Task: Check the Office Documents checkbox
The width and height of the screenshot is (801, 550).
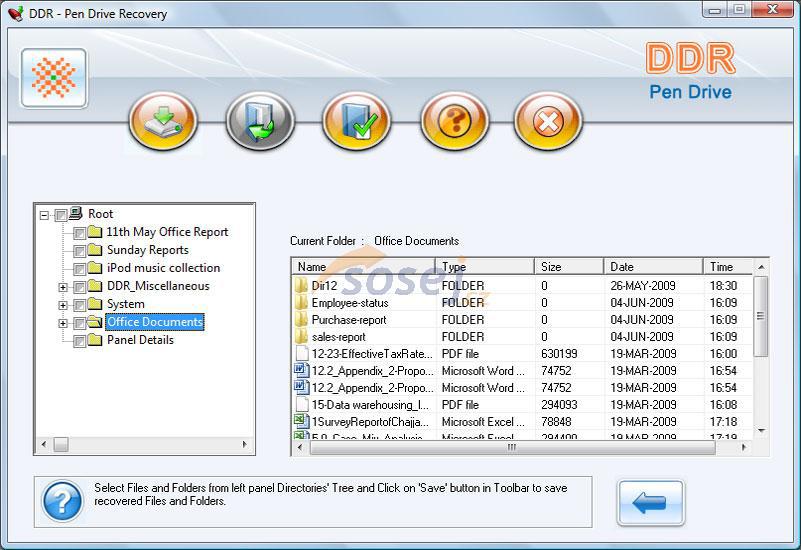Action: (x=79, y=323)
